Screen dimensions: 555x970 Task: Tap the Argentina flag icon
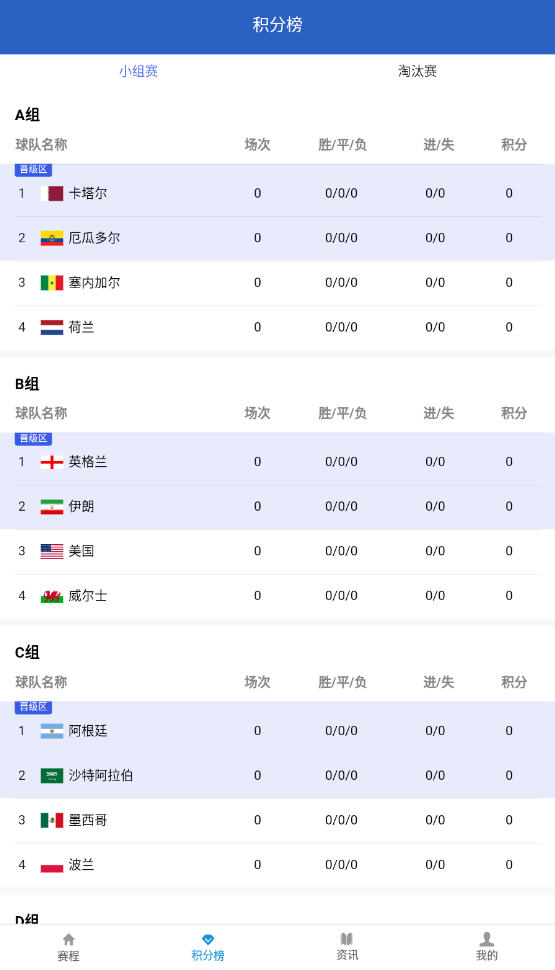[52, 731]
